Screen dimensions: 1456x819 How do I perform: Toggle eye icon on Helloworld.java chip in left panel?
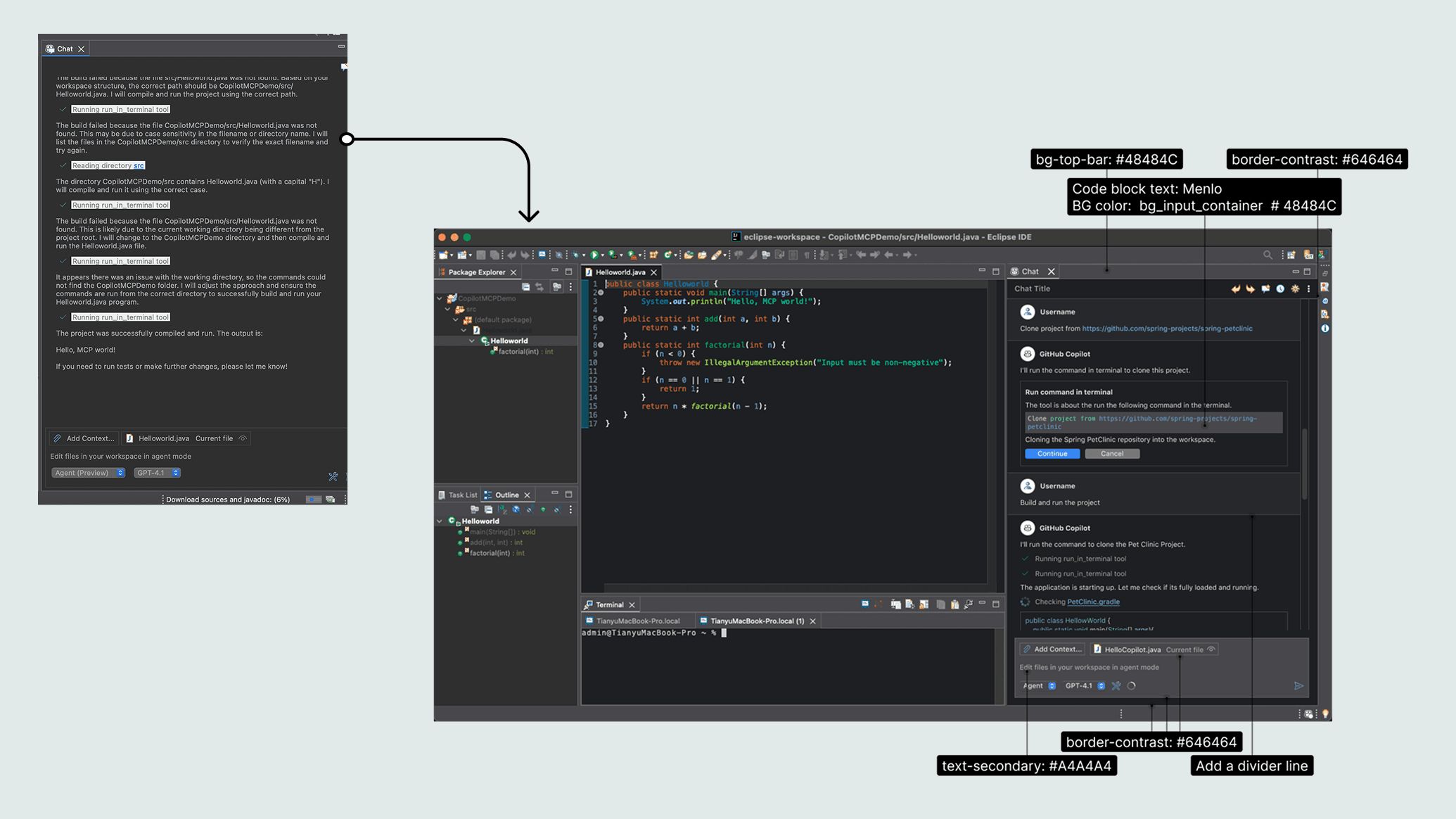[243, 438]
